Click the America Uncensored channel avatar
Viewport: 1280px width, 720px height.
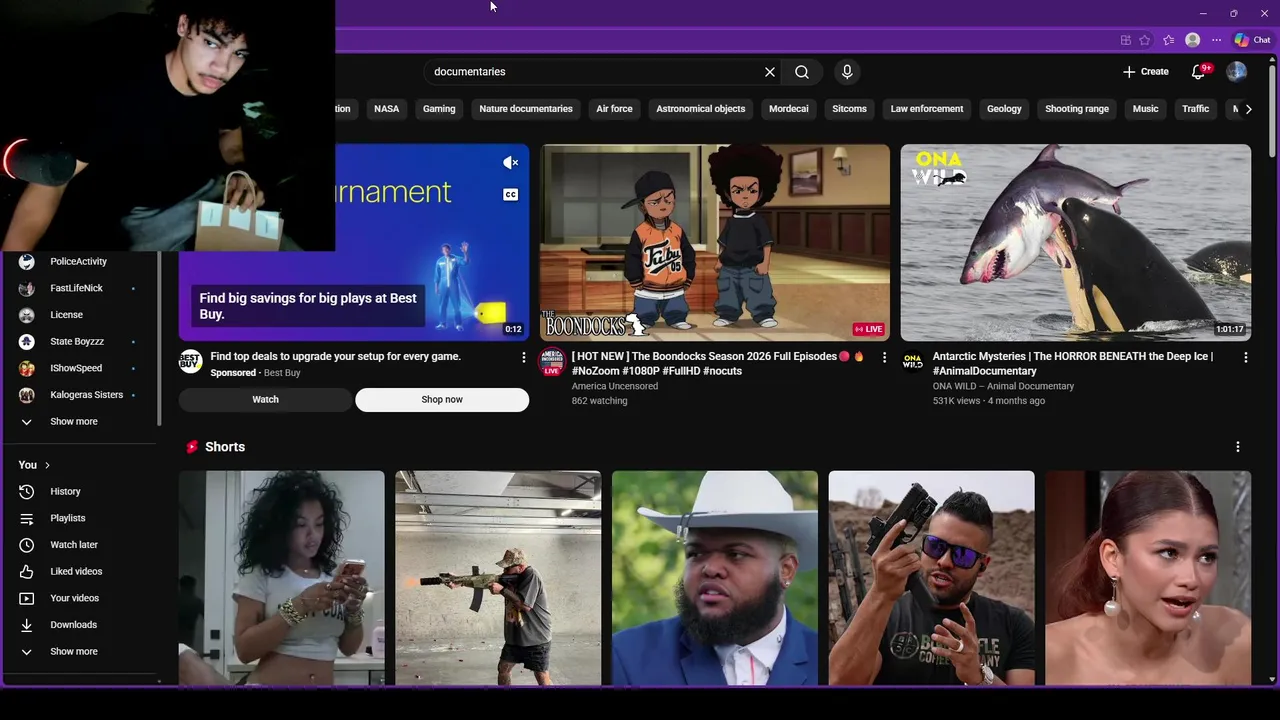click(x=551, y=361)
